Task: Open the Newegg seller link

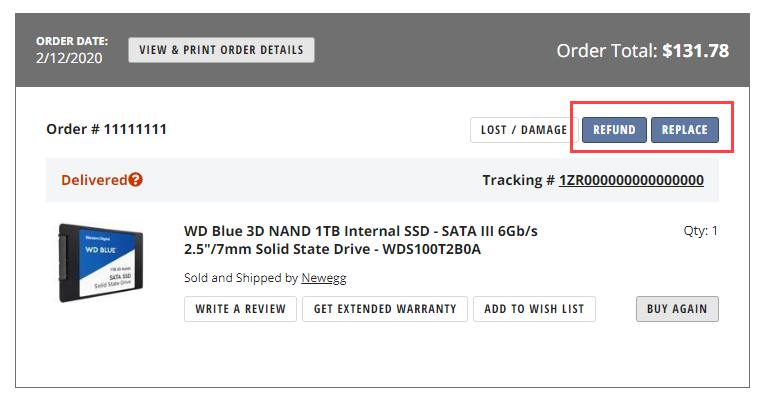Action: [324, 278]
